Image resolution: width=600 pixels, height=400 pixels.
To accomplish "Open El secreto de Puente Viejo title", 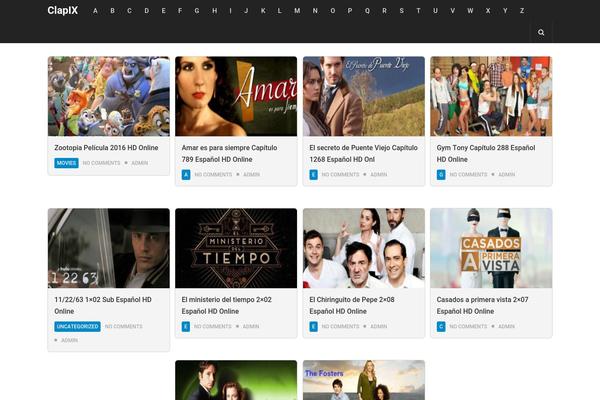I will pyautogui.click(x=363, y=153).
